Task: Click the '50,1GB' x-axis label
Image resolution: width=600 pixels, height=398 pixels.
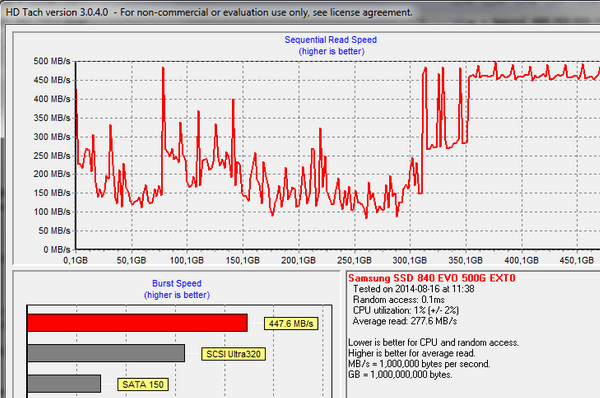Action: click(x=131, y=261)
